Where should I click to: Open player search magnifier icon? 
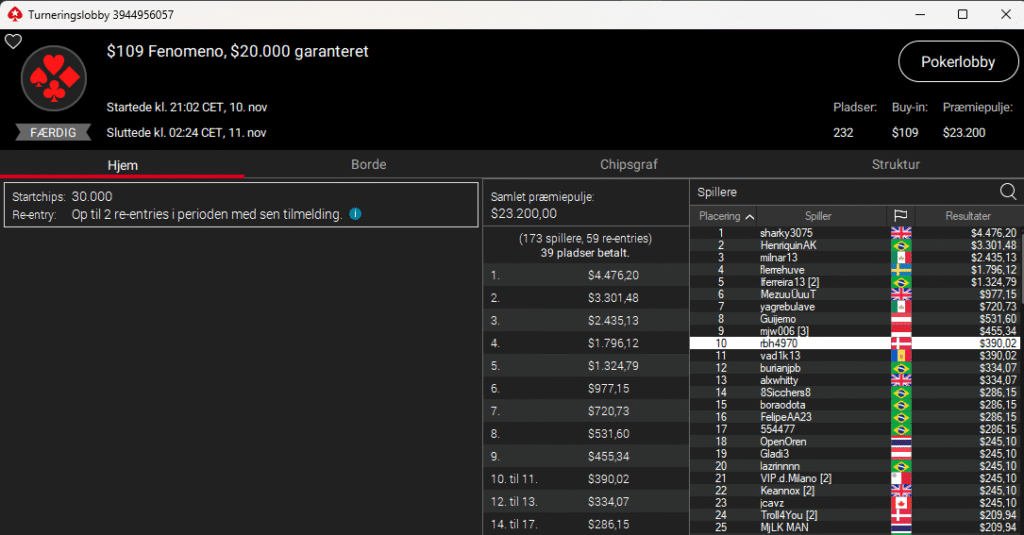(1008, 192)
